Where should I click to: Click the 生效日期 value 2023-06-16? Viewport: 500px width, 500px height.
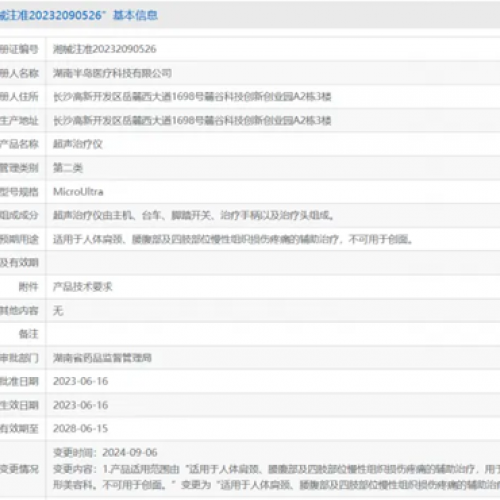click(81, 405)
